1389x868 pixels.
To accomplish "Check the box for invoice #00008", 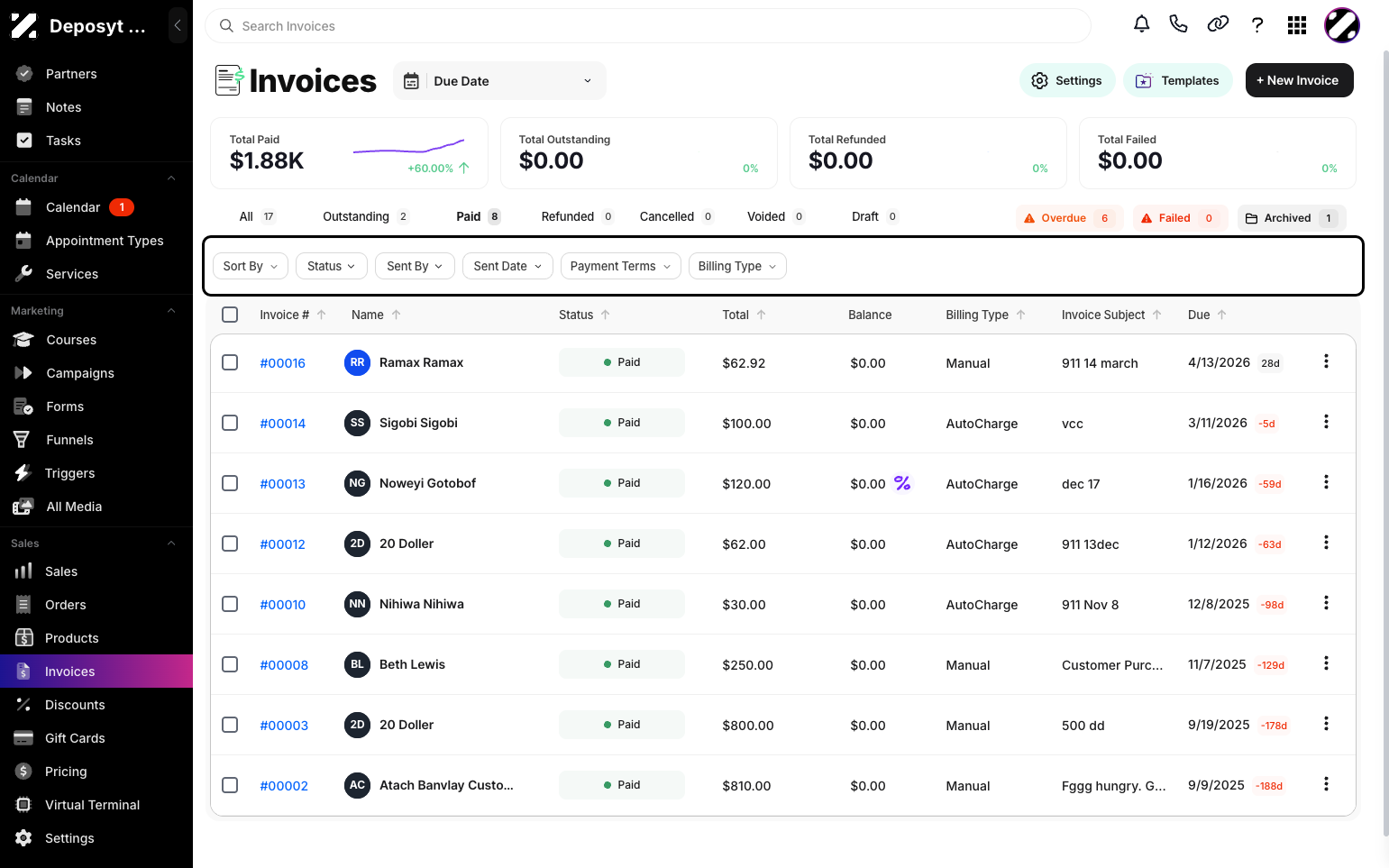I will coord(230,664).
